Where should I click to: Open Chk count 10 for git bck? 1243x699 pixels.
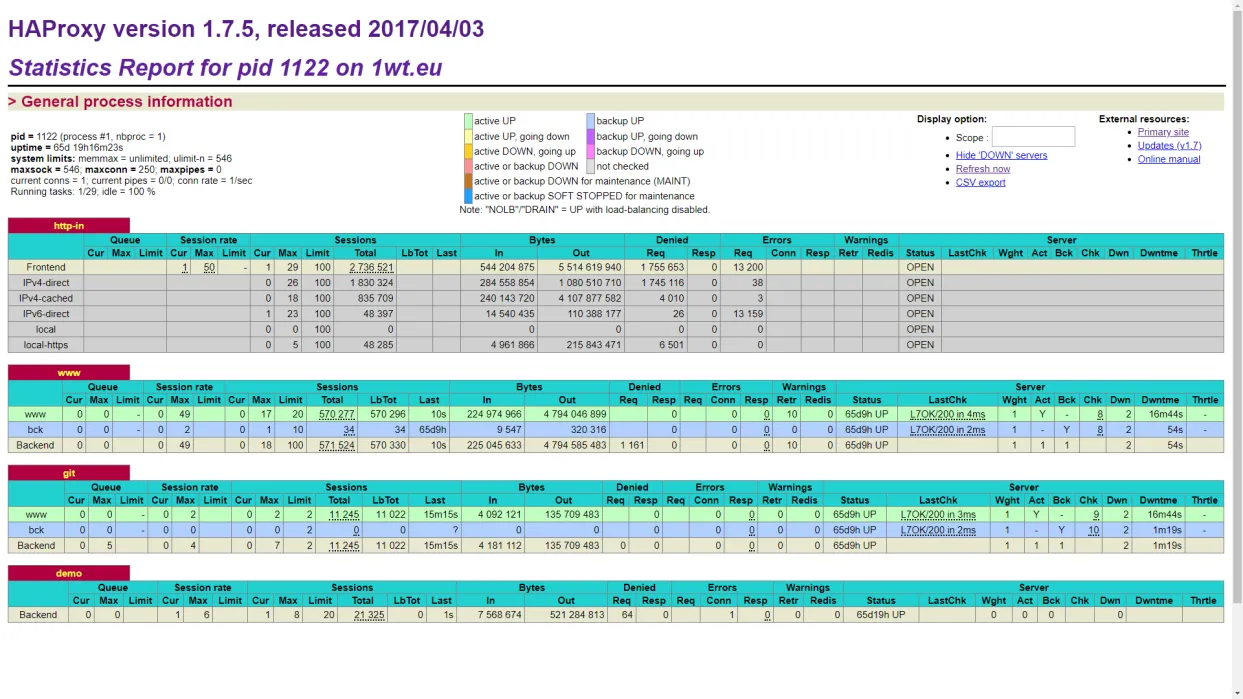click(x=1094, y=530)
